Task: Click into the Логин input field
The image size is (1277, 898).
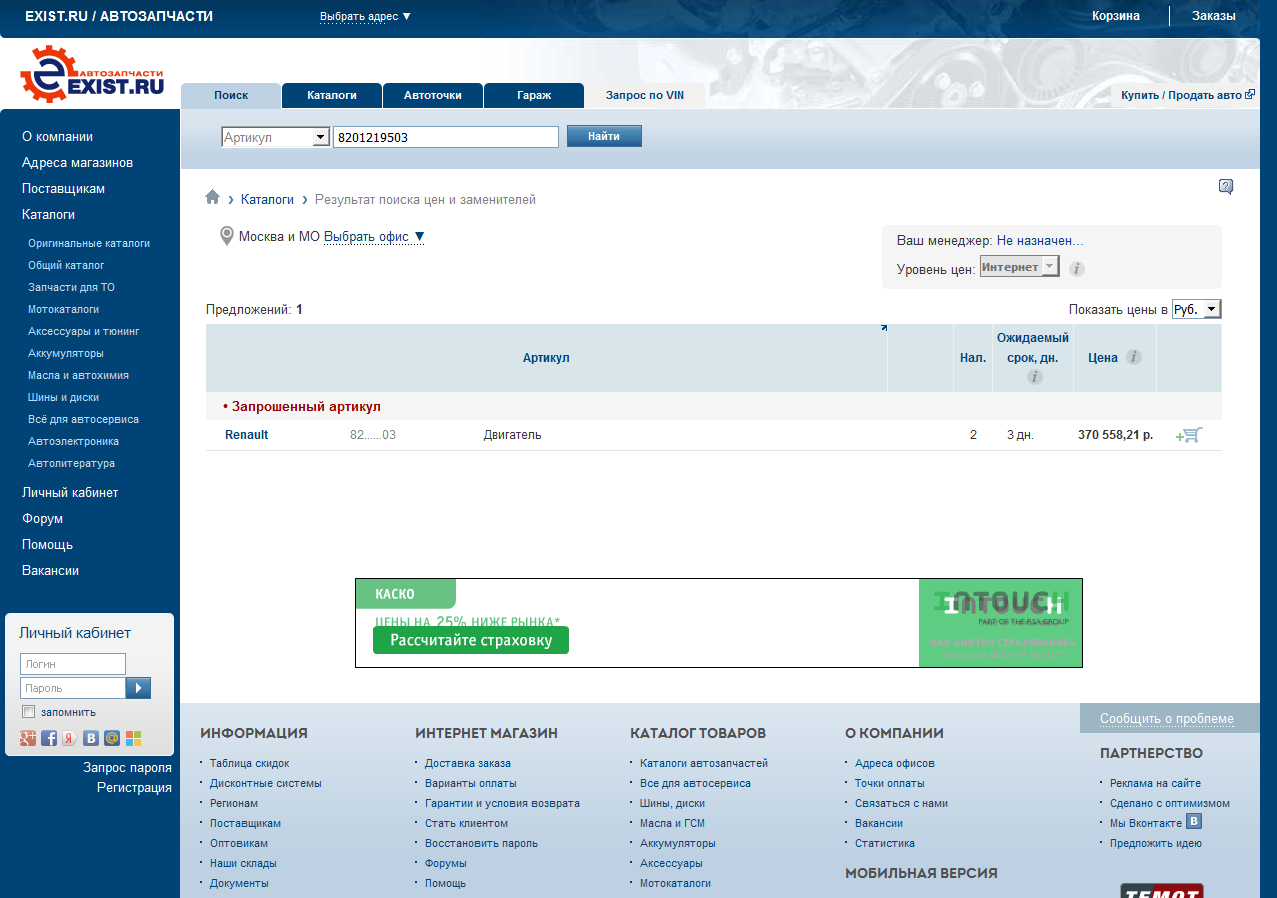Action: coord(73,664)
